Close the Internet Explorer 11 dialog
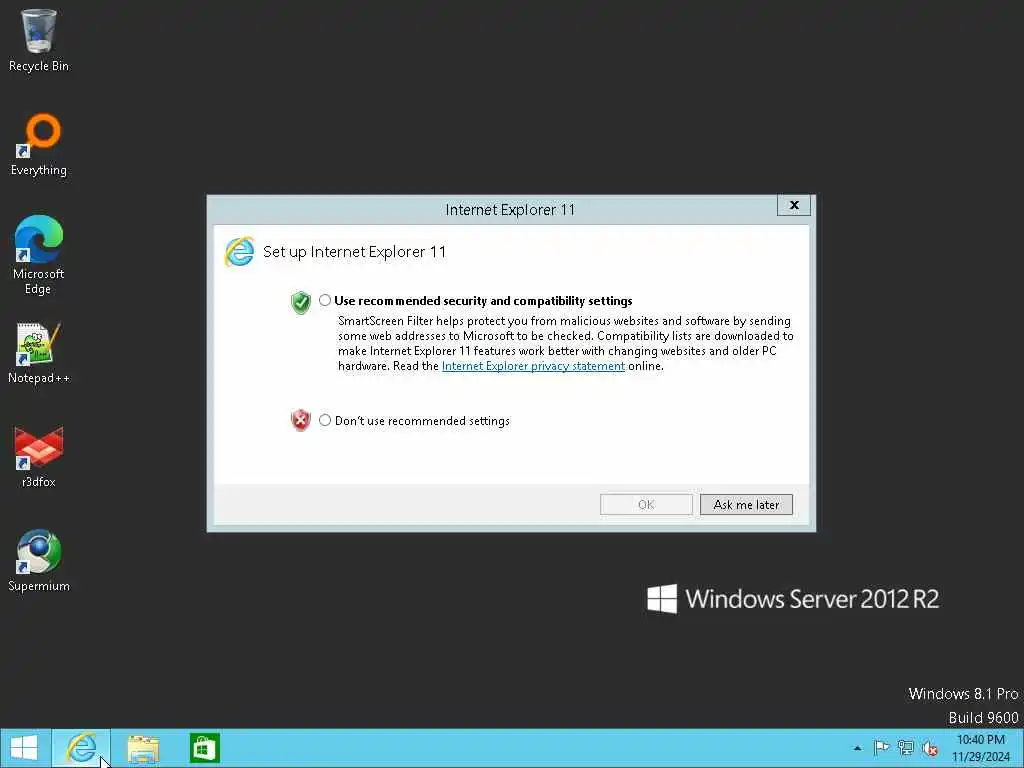Viewport: 1024px width, 768px height. (x=793, y=205)
